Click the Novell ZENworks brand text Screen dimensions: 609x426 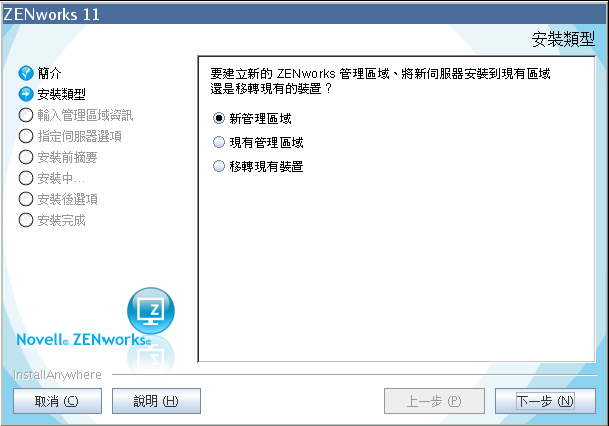(84, 339)
